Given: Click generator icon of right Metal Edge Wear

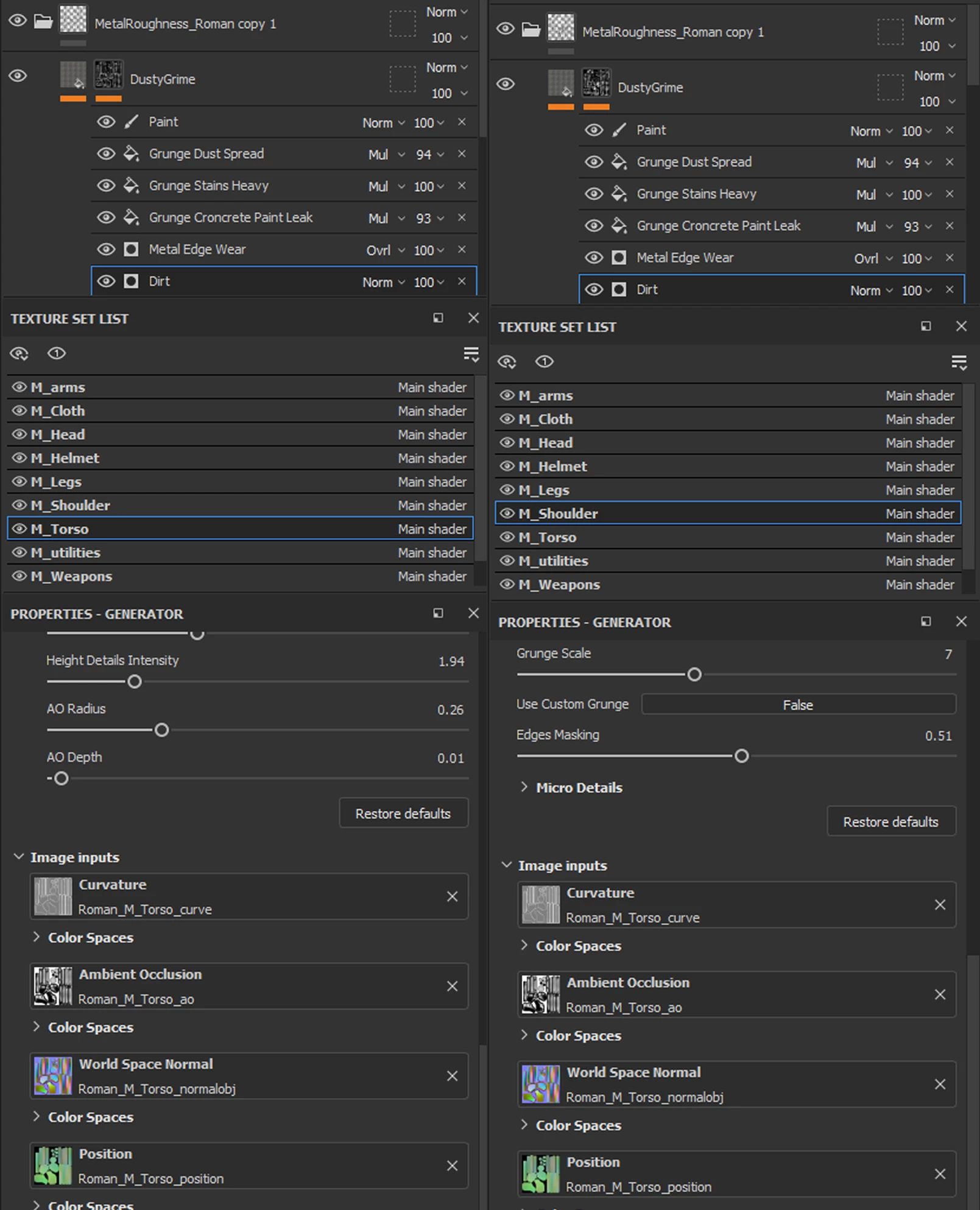Looking at the screenshot, I should point(619,258).
